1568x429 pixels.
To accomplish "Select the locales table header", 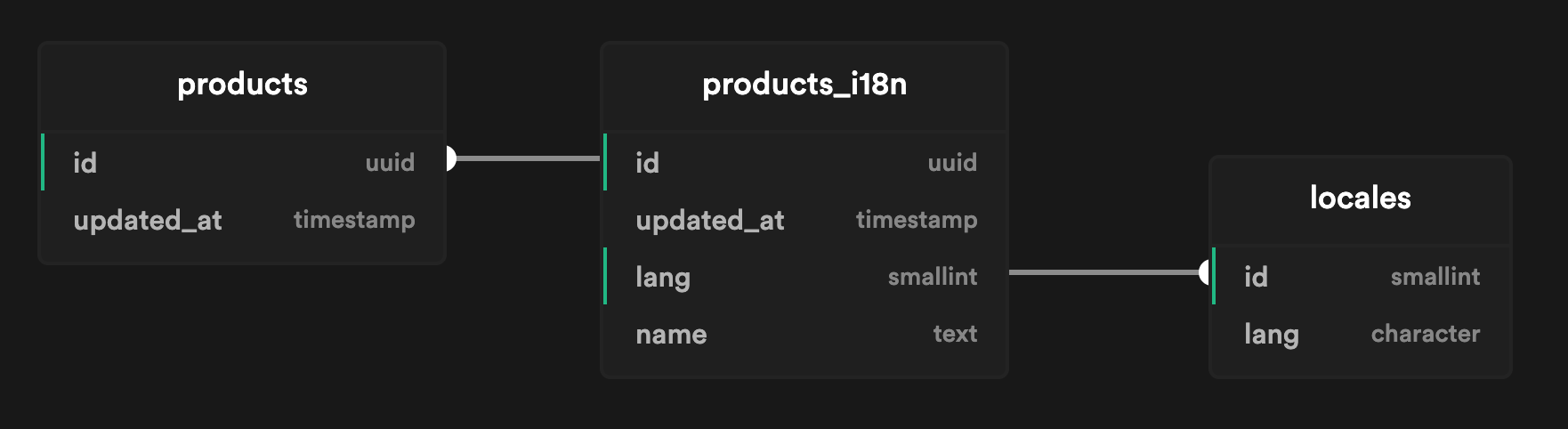I will click(1361, 200).
